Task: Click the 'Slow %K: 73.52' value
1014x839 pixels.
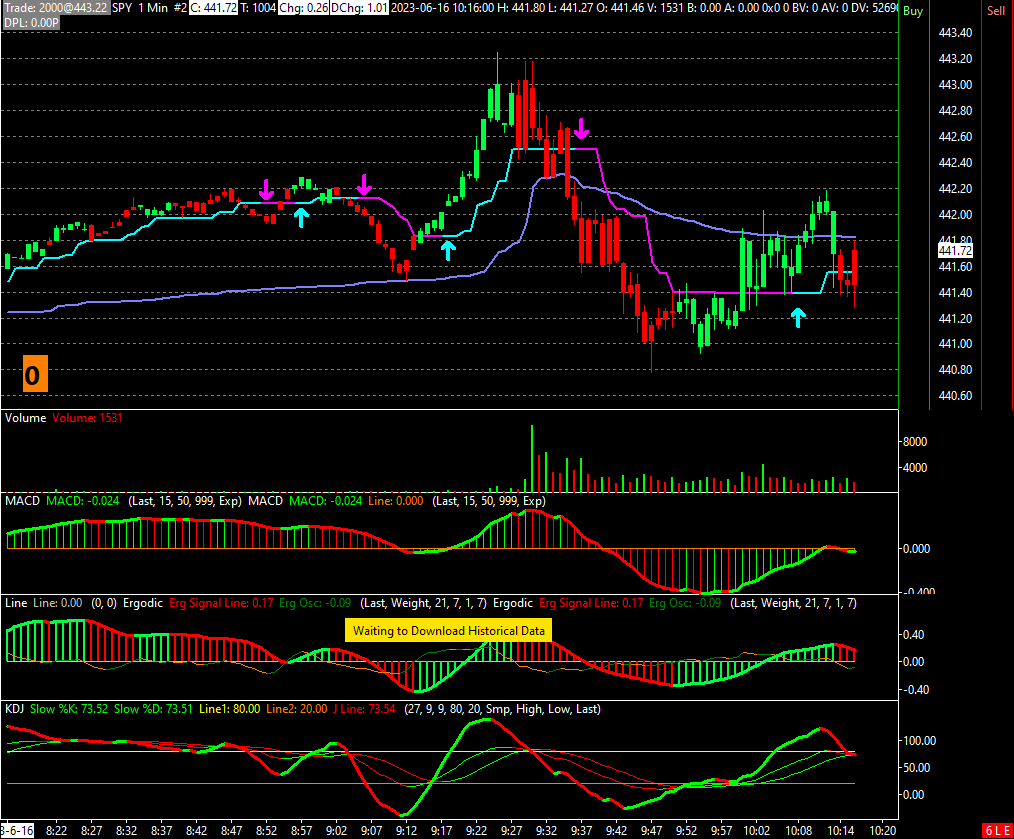Action: pos(69,709)
